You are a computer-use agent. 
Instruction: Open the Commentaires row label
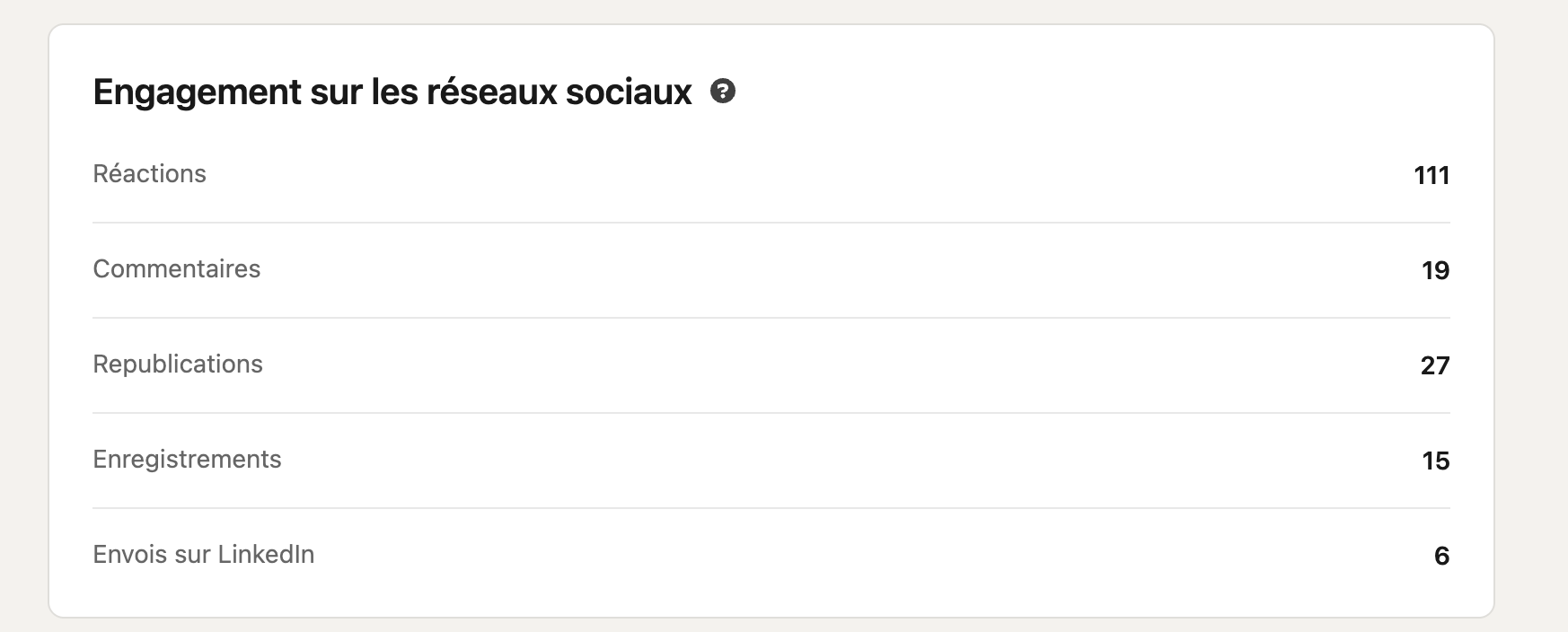177,269
